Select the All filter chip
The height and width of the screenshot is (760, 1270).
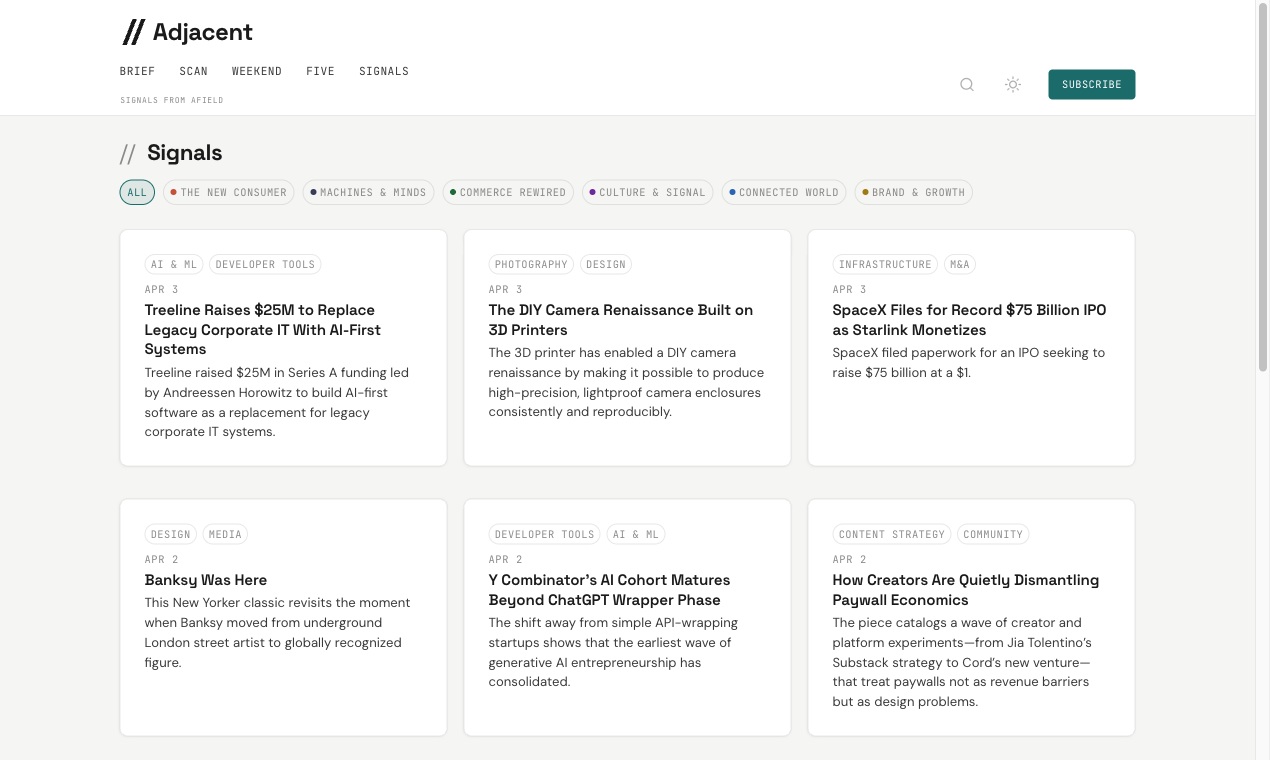click(x=137, y=192)
